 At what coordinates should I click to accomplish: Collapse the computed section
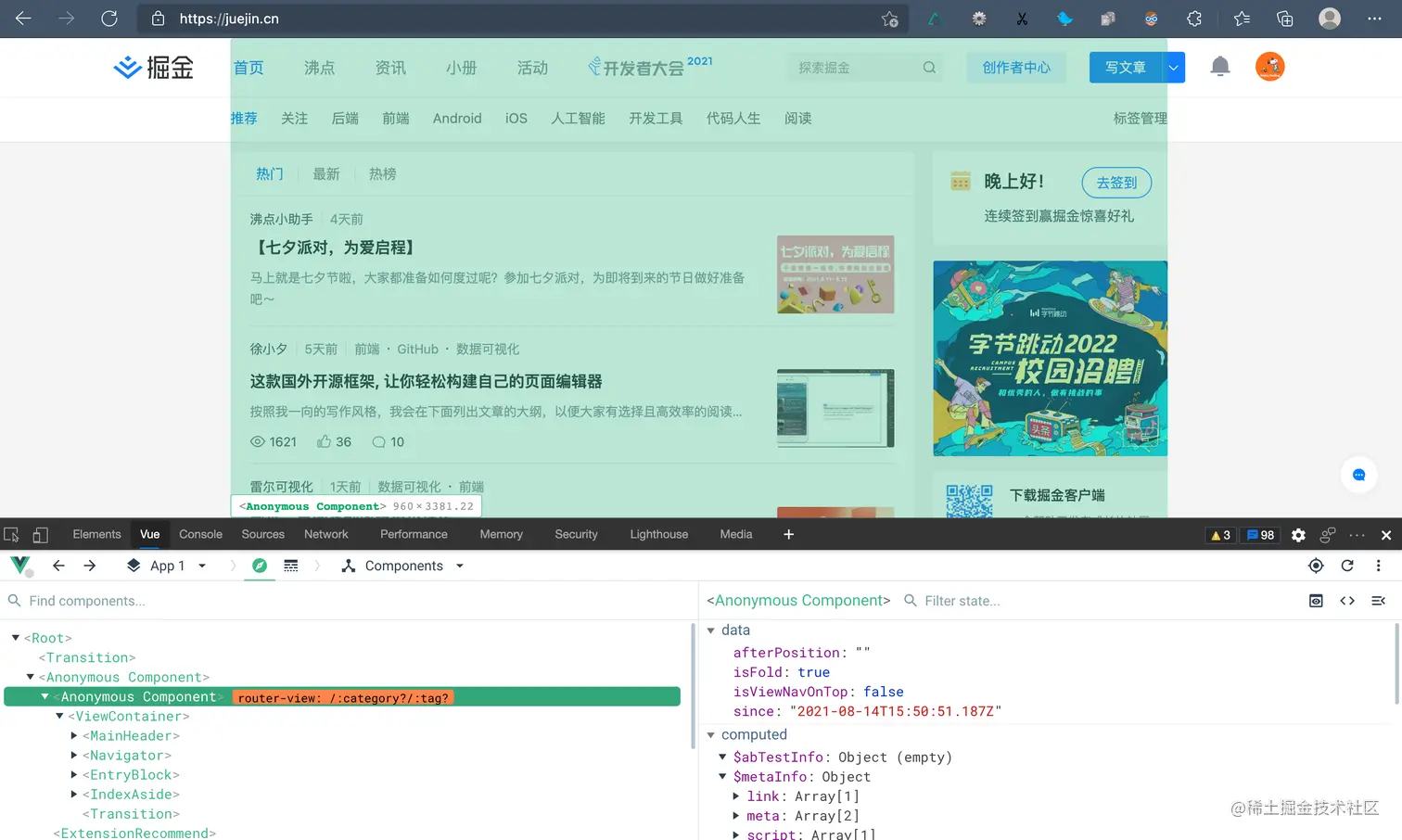(x=711, y=735)
